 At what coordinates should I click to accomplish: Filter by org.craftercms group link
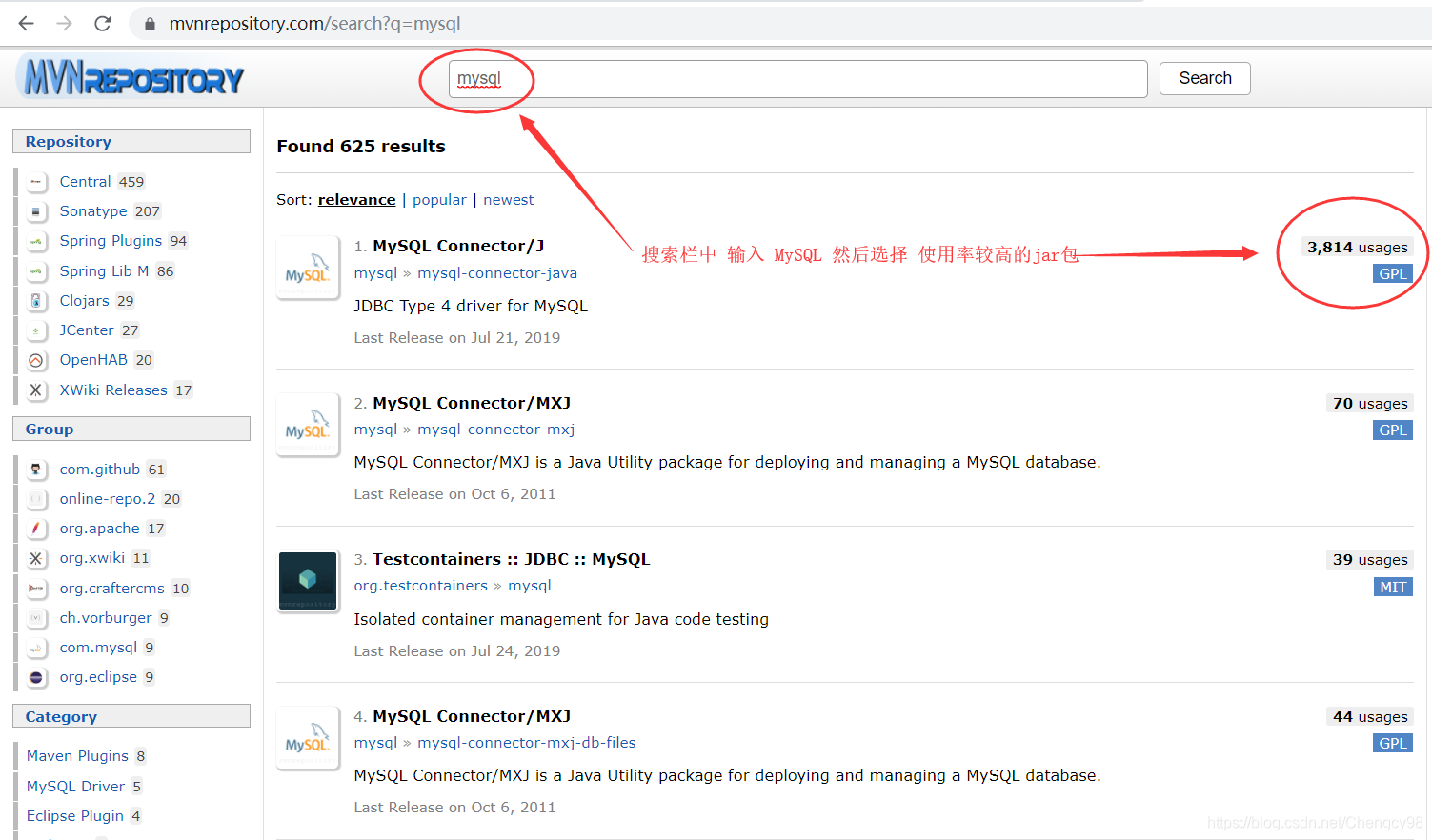click(x=111, y=589)
